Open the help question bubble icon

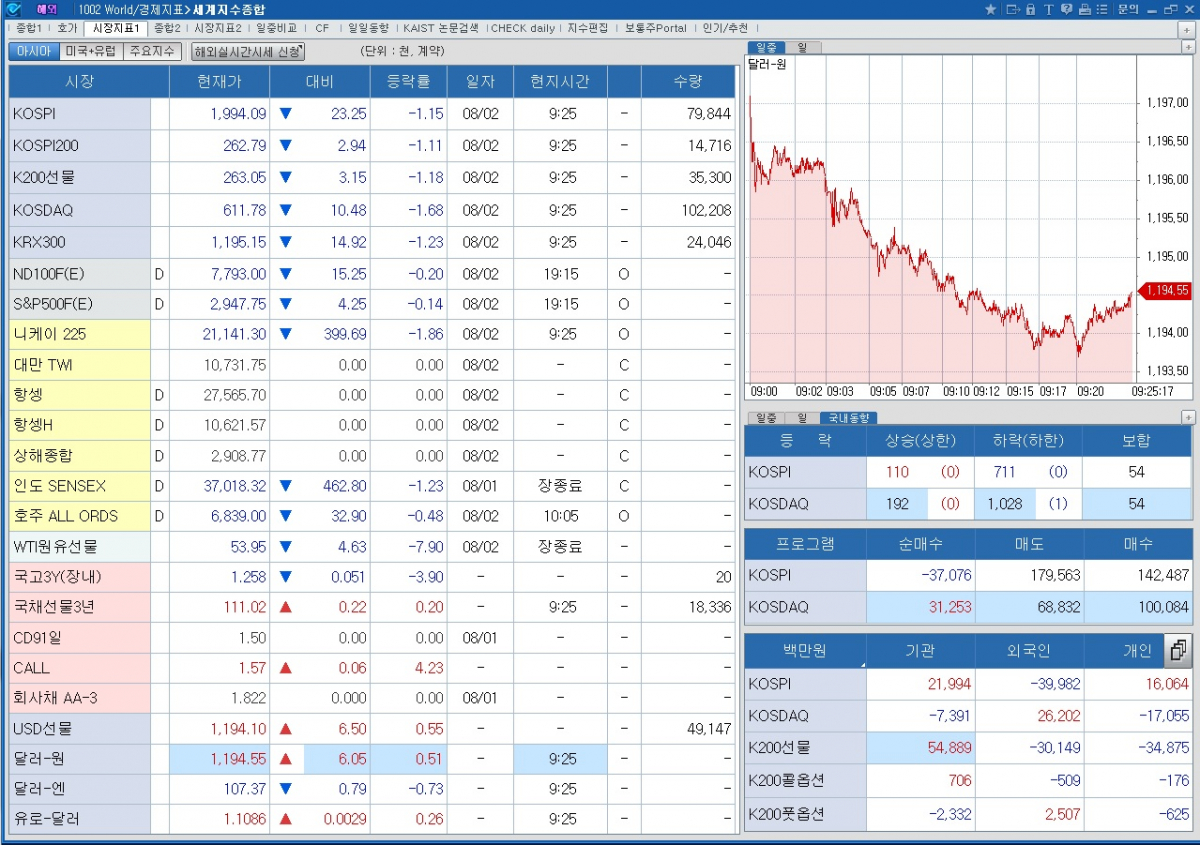[1066, 9]
